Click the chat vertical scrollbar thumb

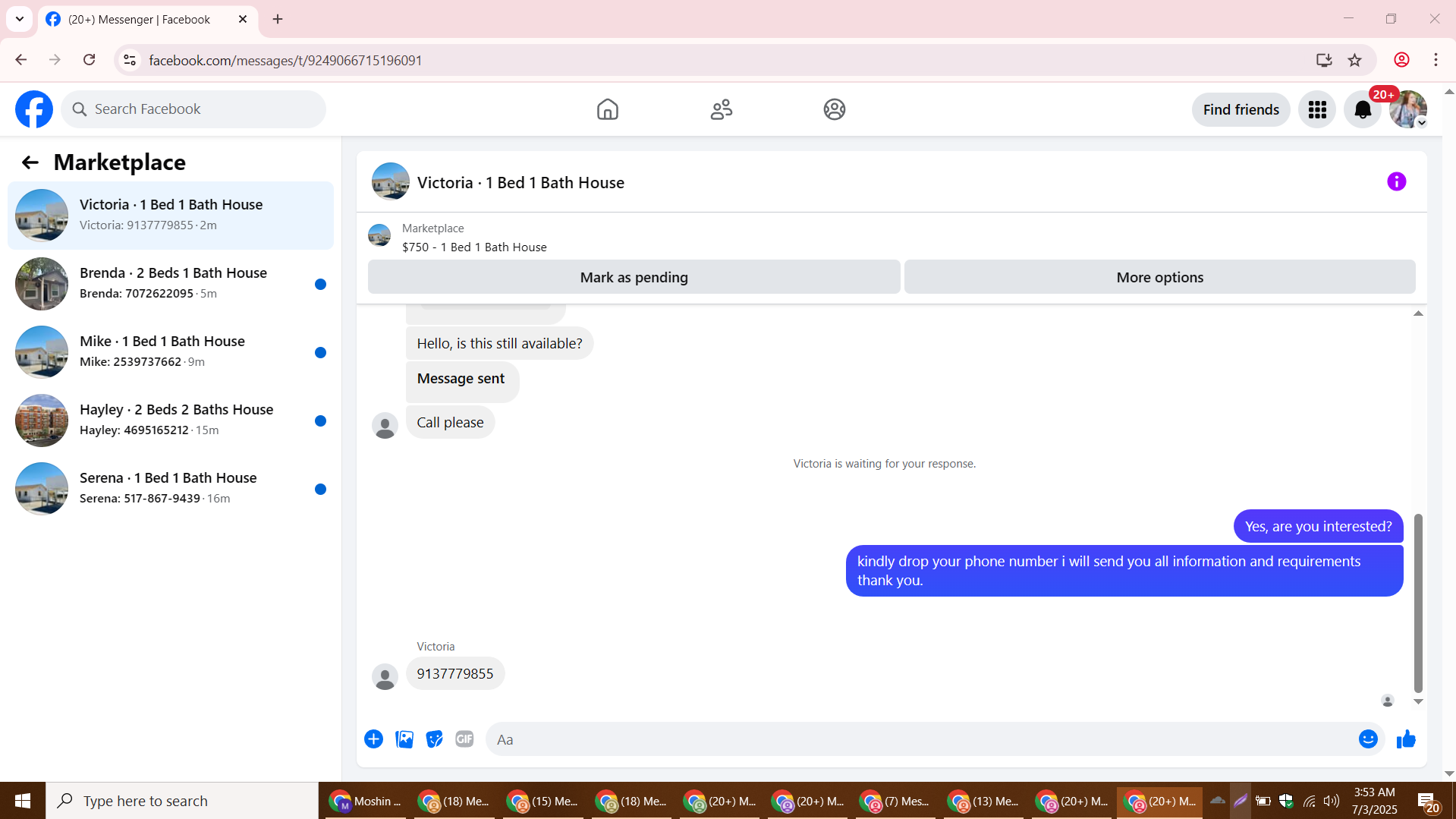tap(1417, 603)
